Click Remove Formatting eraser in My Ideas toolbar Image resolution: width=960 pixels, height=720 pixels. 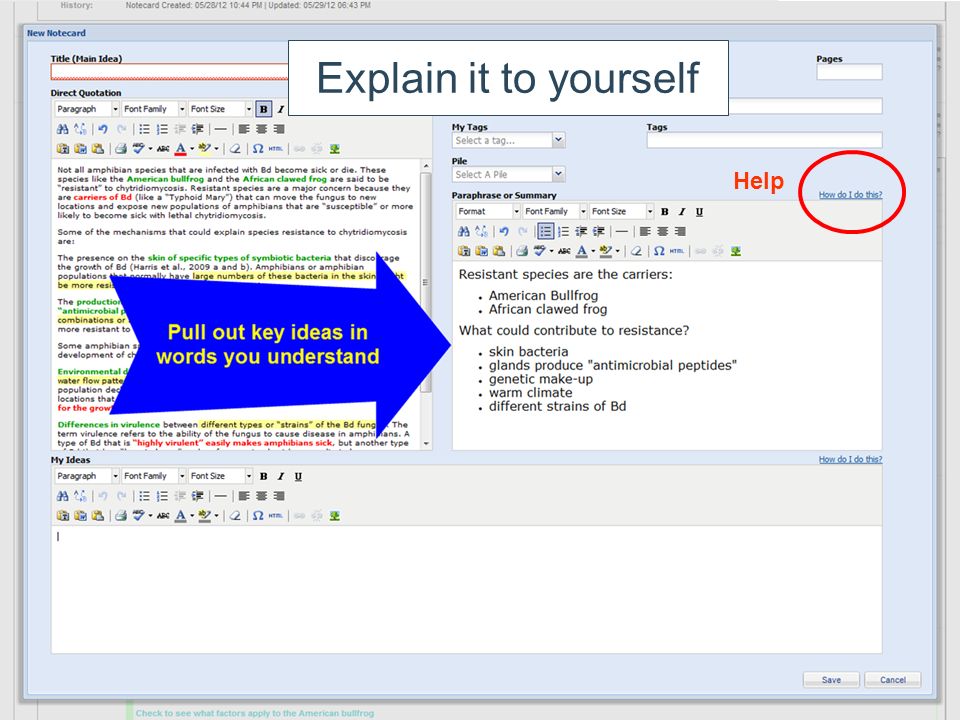click(x=235, y=516)
